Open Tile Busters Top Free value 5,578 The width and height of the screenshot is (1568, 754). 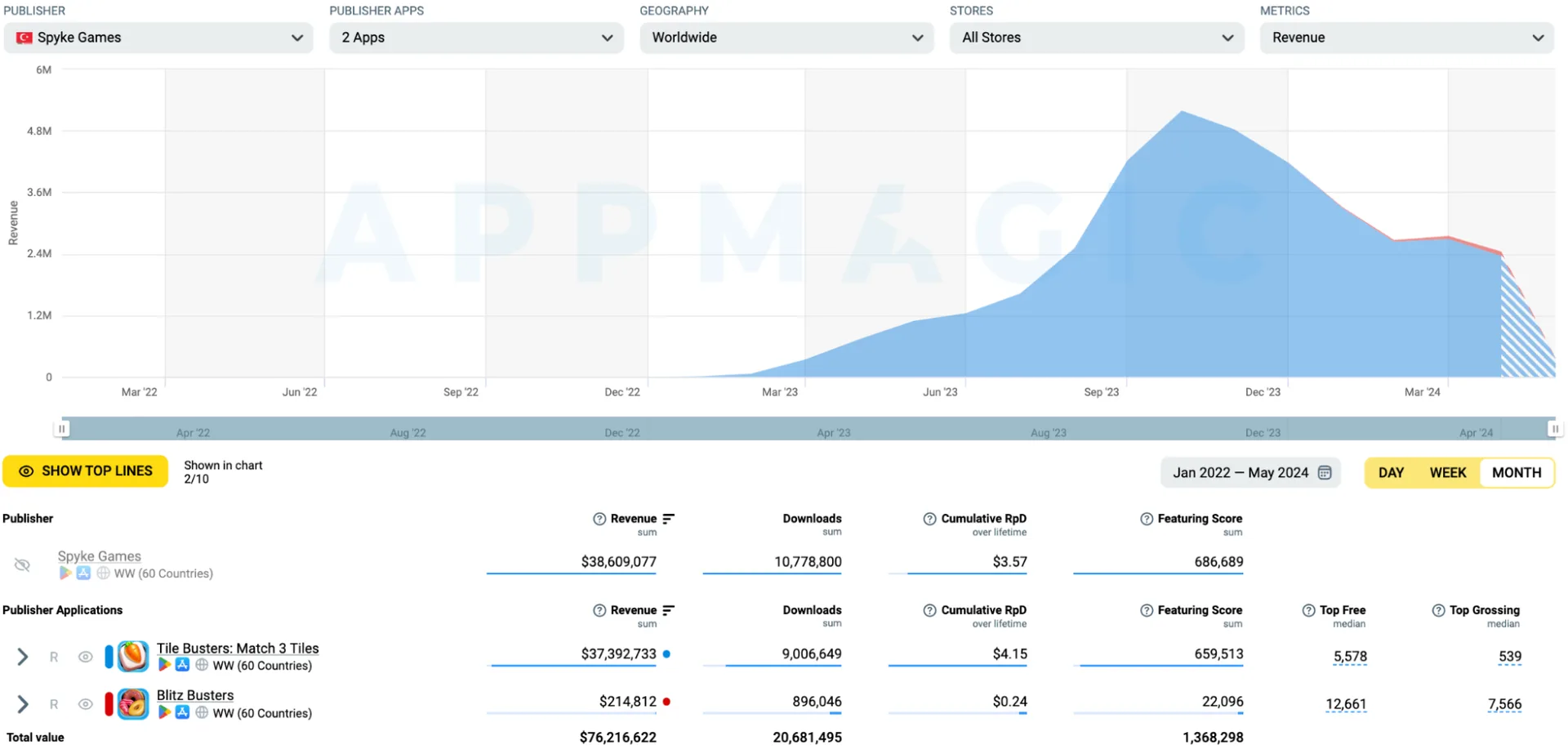click(x=1350, y=657)
